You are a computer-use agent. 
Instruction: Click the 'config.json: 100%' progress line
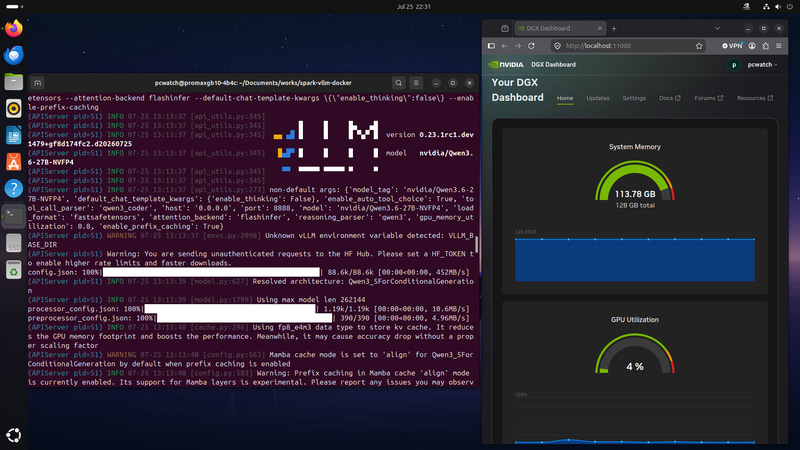point(249,272)
